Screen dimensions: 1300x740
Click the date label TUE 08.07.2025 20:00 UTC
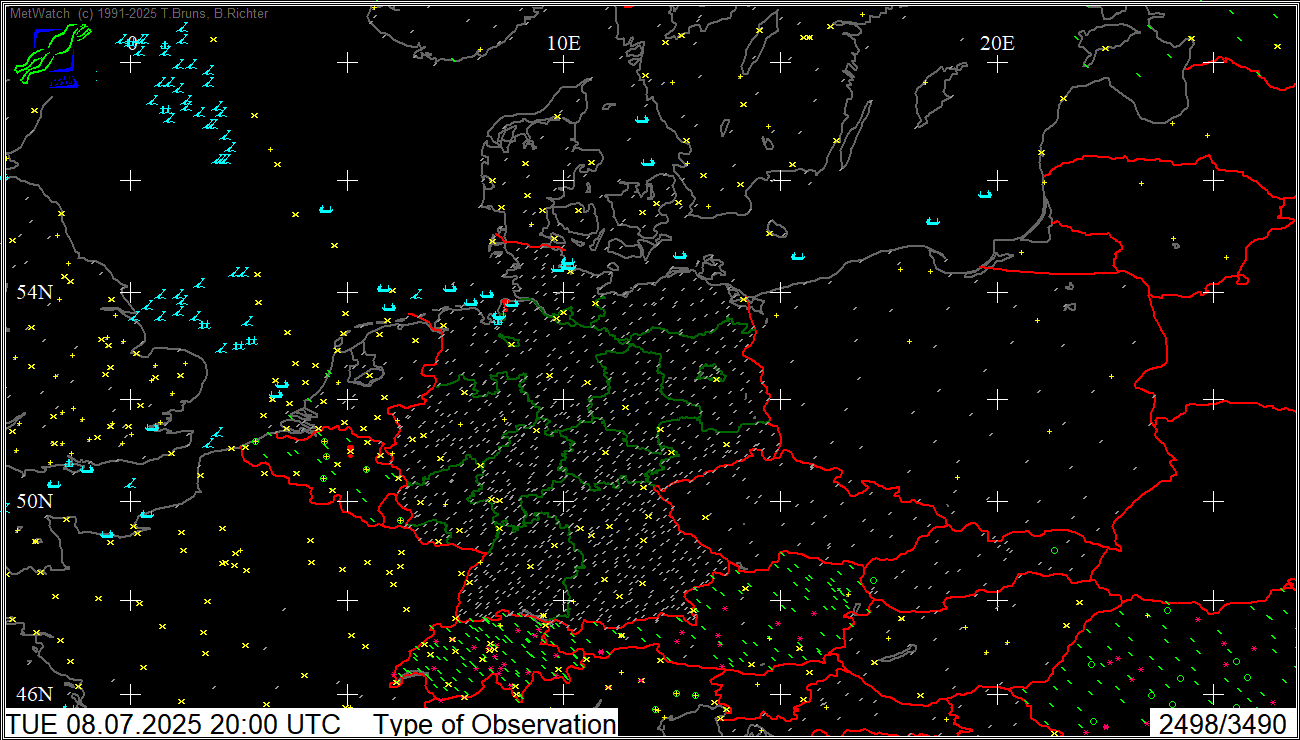click(x=175, y=724)
